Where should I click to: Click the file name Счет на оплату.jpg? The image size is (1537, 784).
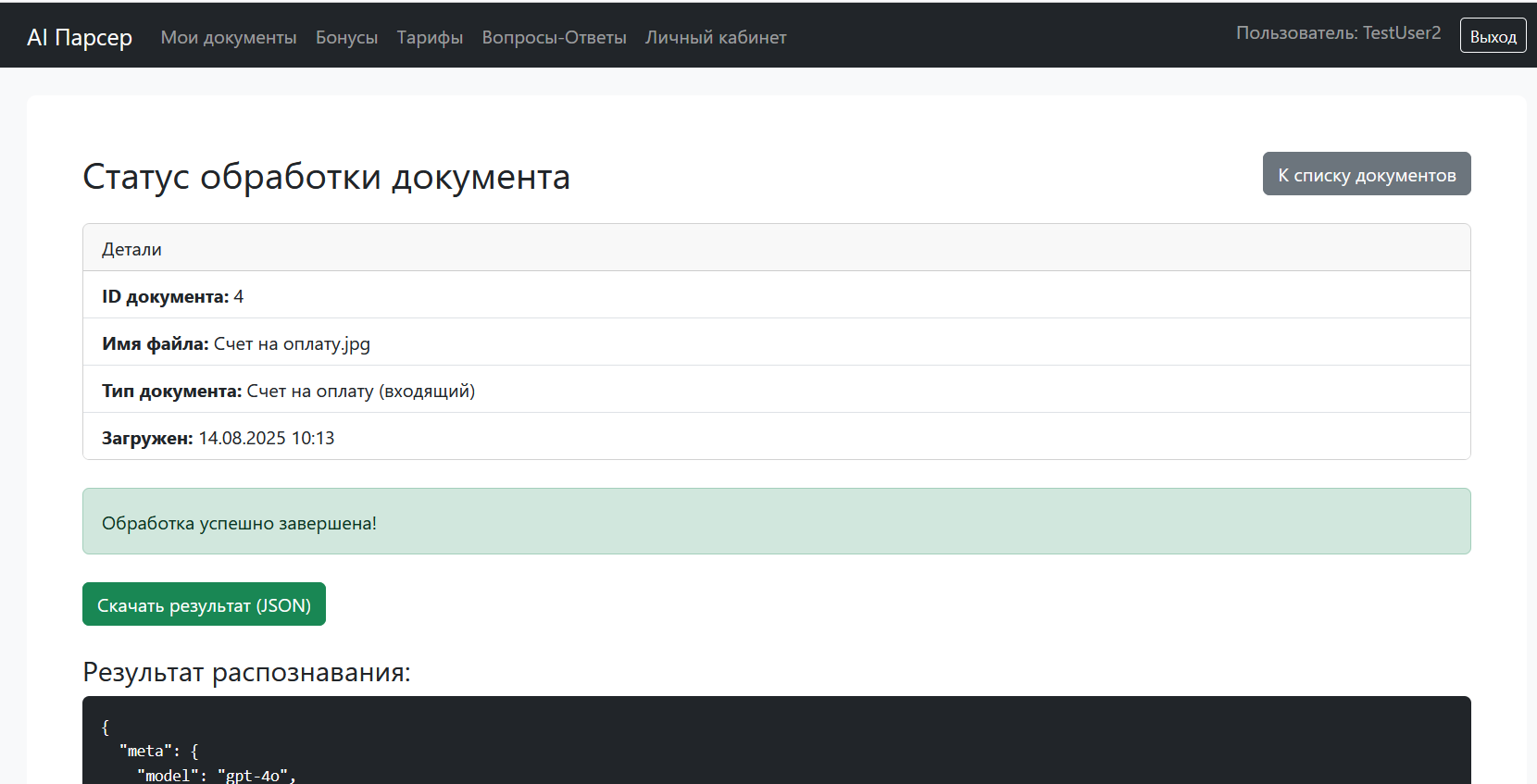[292, 343]
